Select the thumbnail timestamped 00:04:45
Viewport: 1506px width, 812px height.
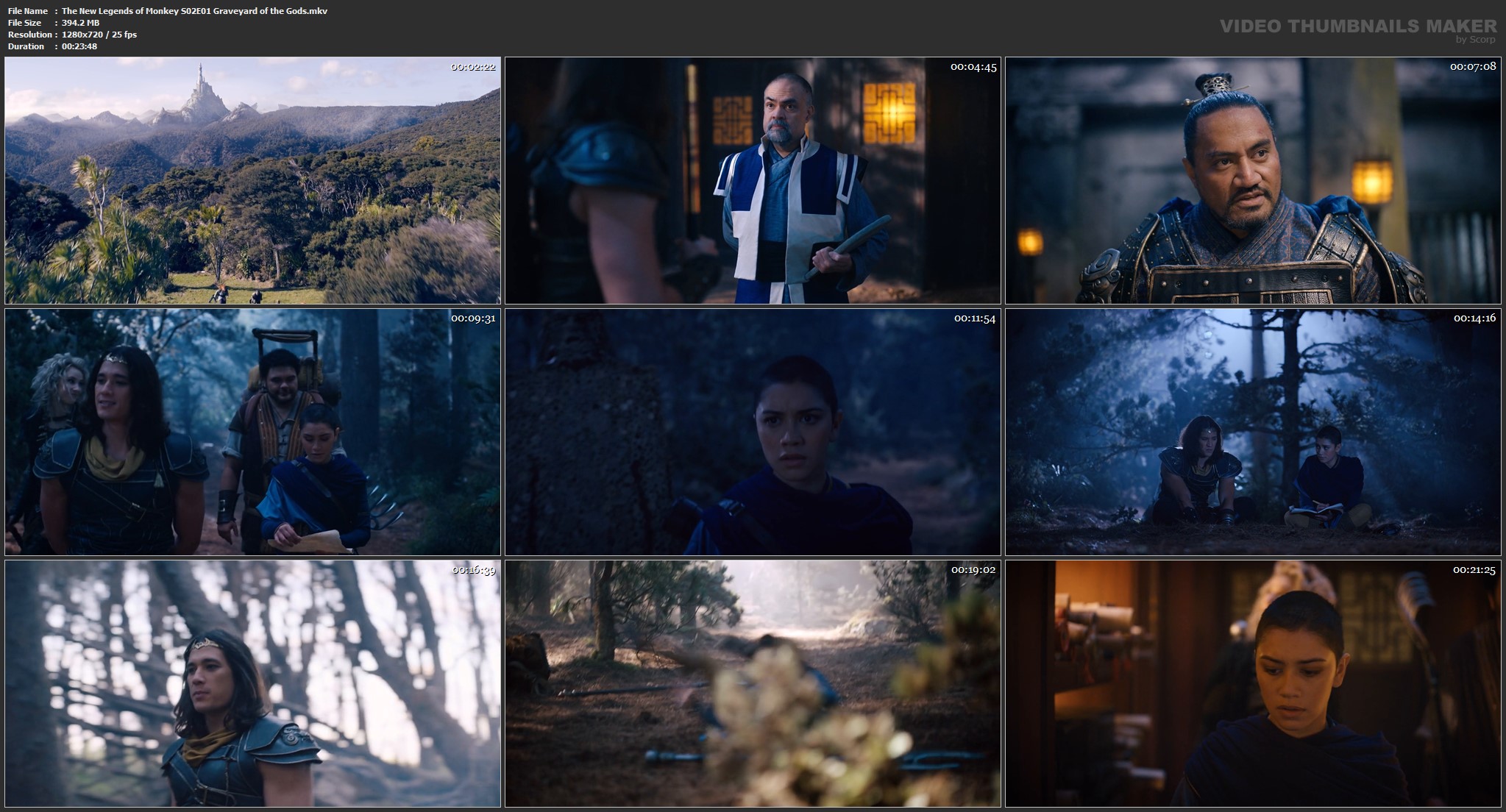point(753,180)
